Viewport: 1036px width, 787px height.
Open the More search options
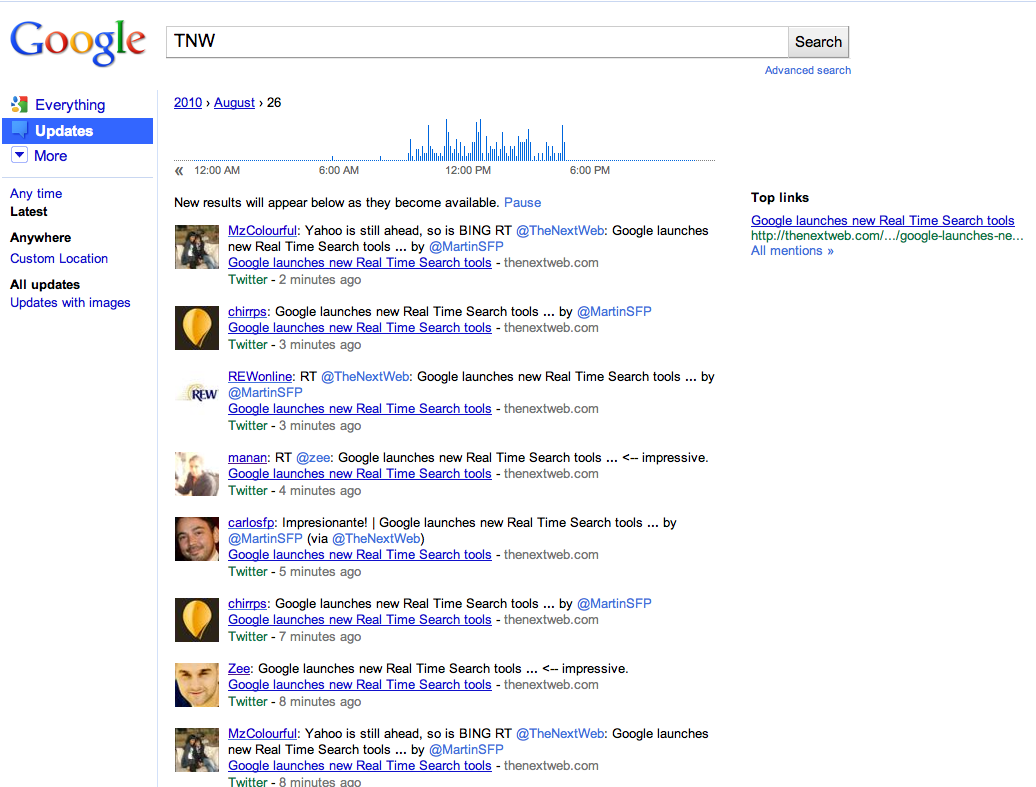click(51, 156)
